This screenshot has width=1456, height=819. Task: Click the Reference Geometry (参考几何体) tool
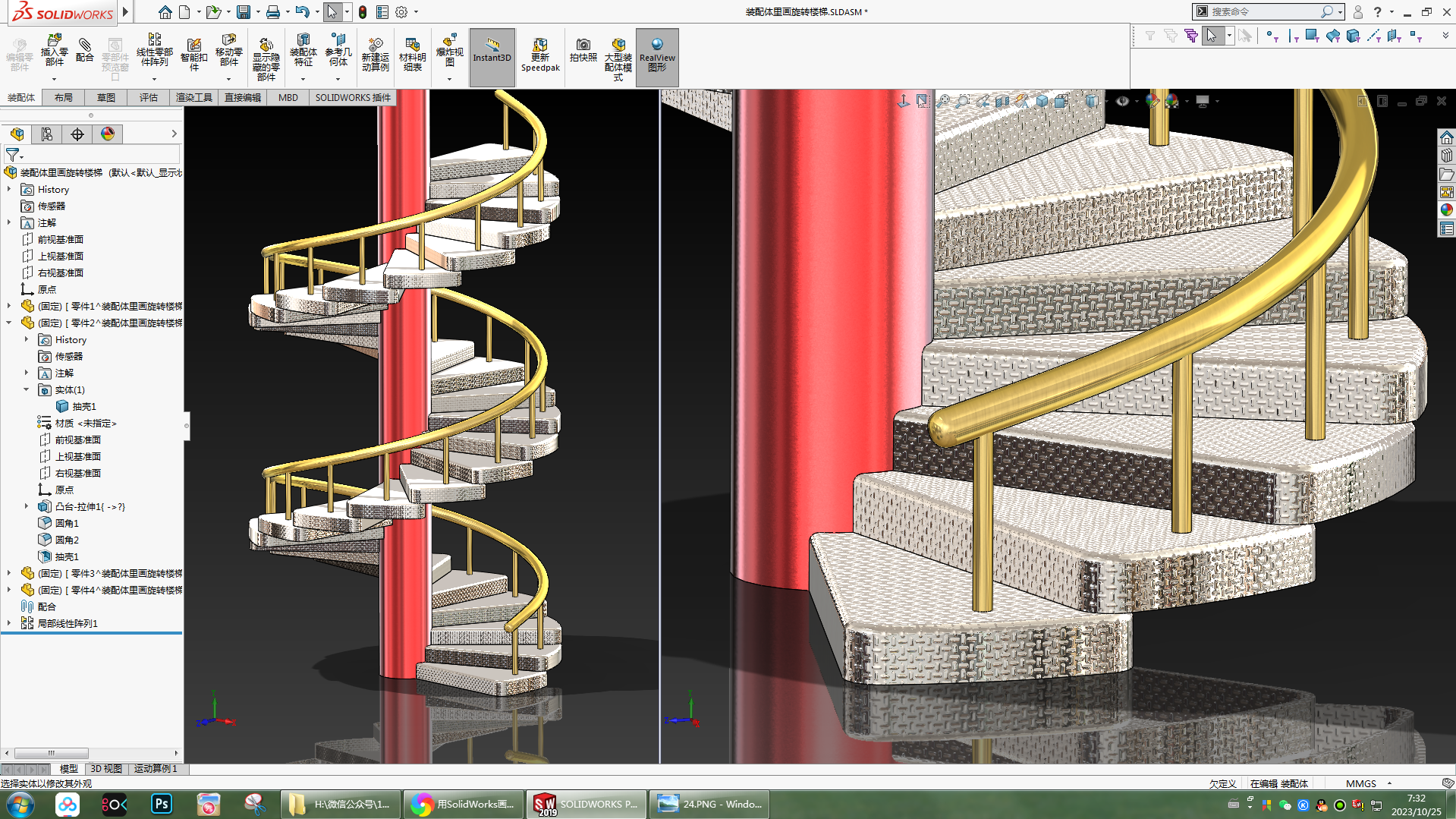point(338,51)
